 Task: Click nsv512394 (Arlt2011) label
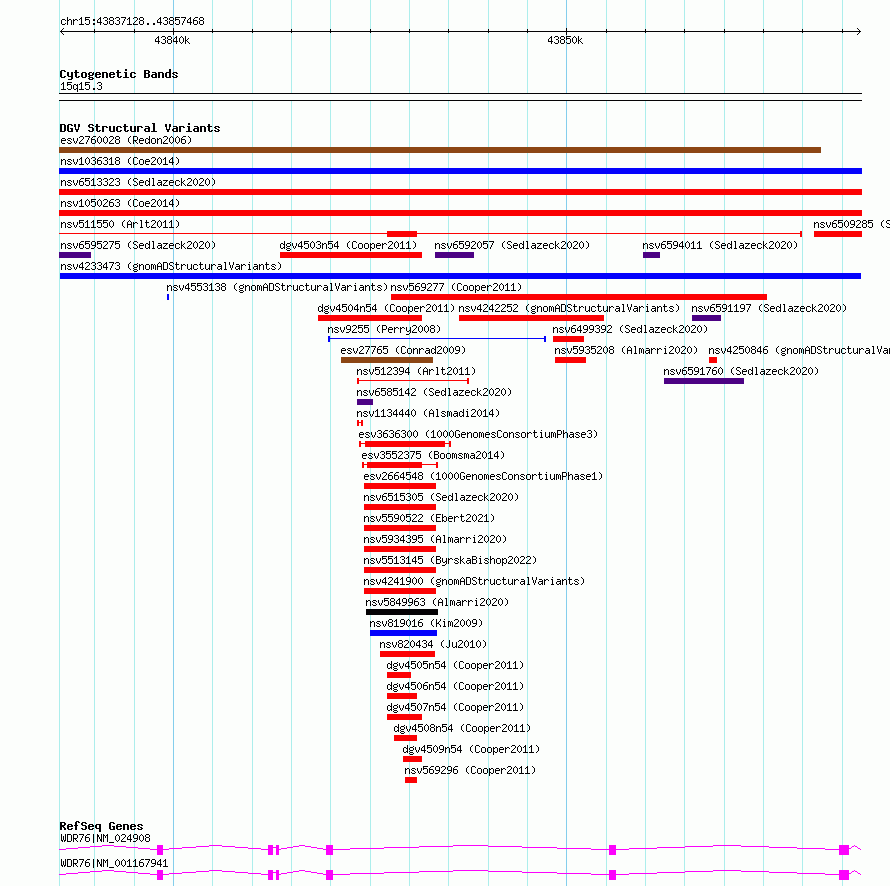click(416, 371)
